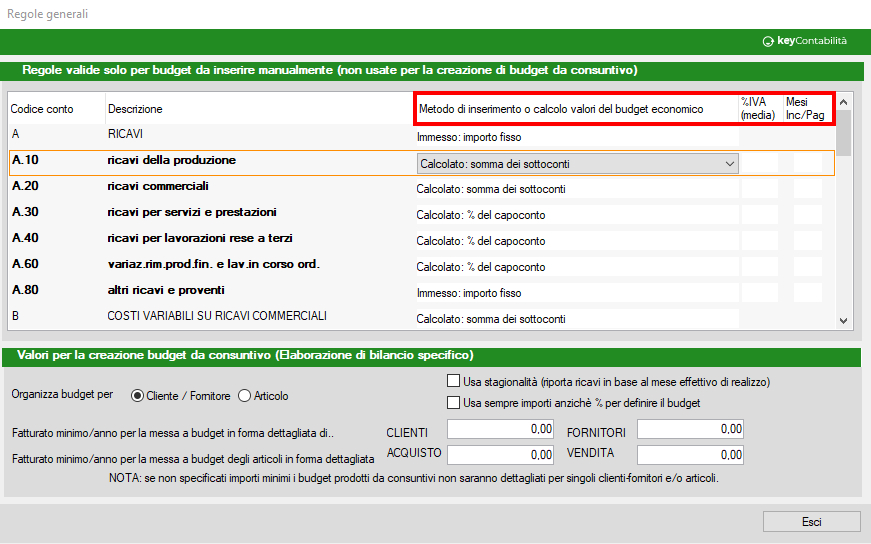Viewport: 871px width, 544px height.
Task: Click the Descrizione column header
Action: click(x=135, y=109)
